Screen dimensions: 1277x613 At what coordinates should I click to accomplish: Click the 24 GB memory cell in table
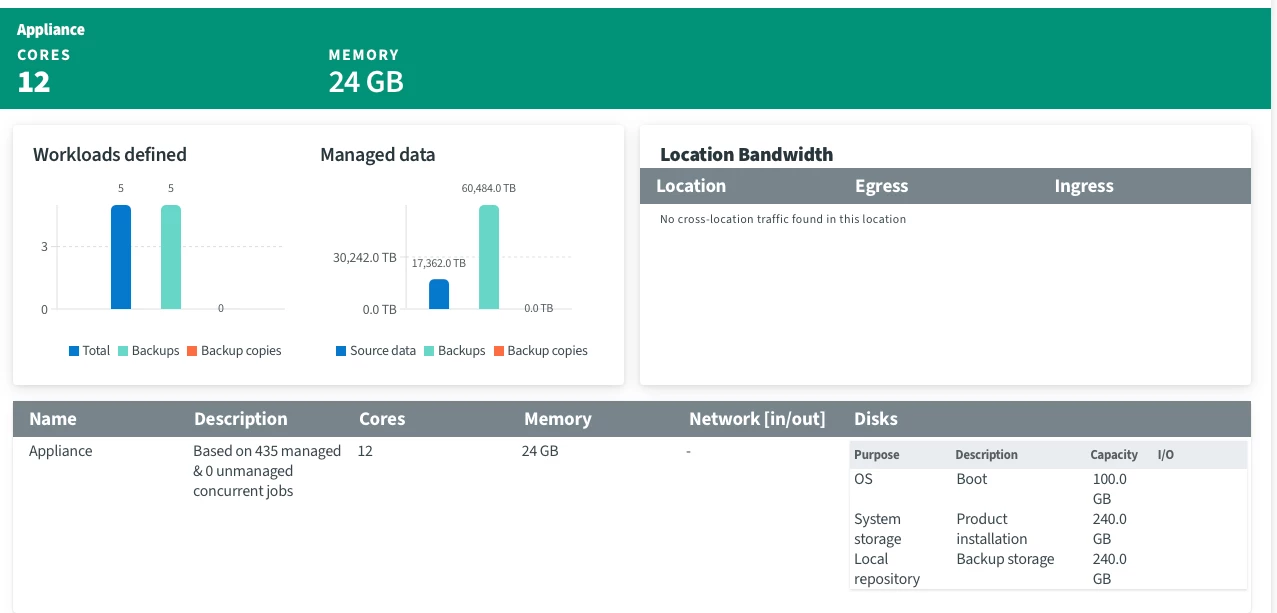[540, 451]
